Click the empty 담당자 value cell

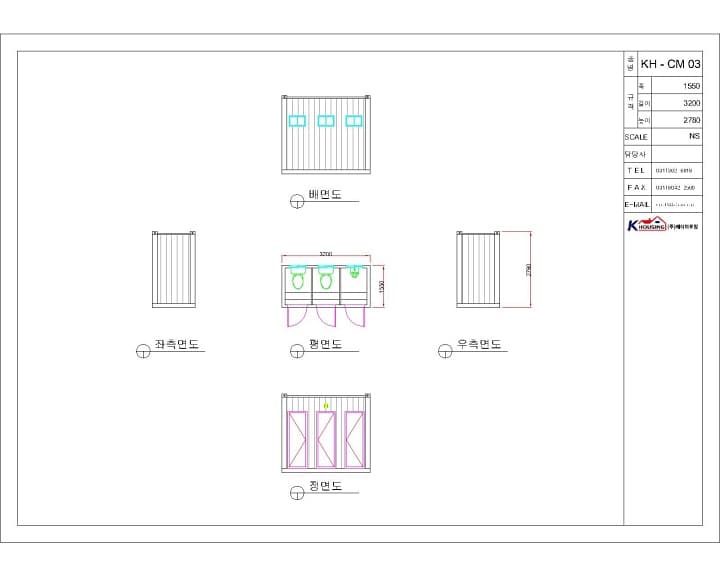tap(677, 154)
